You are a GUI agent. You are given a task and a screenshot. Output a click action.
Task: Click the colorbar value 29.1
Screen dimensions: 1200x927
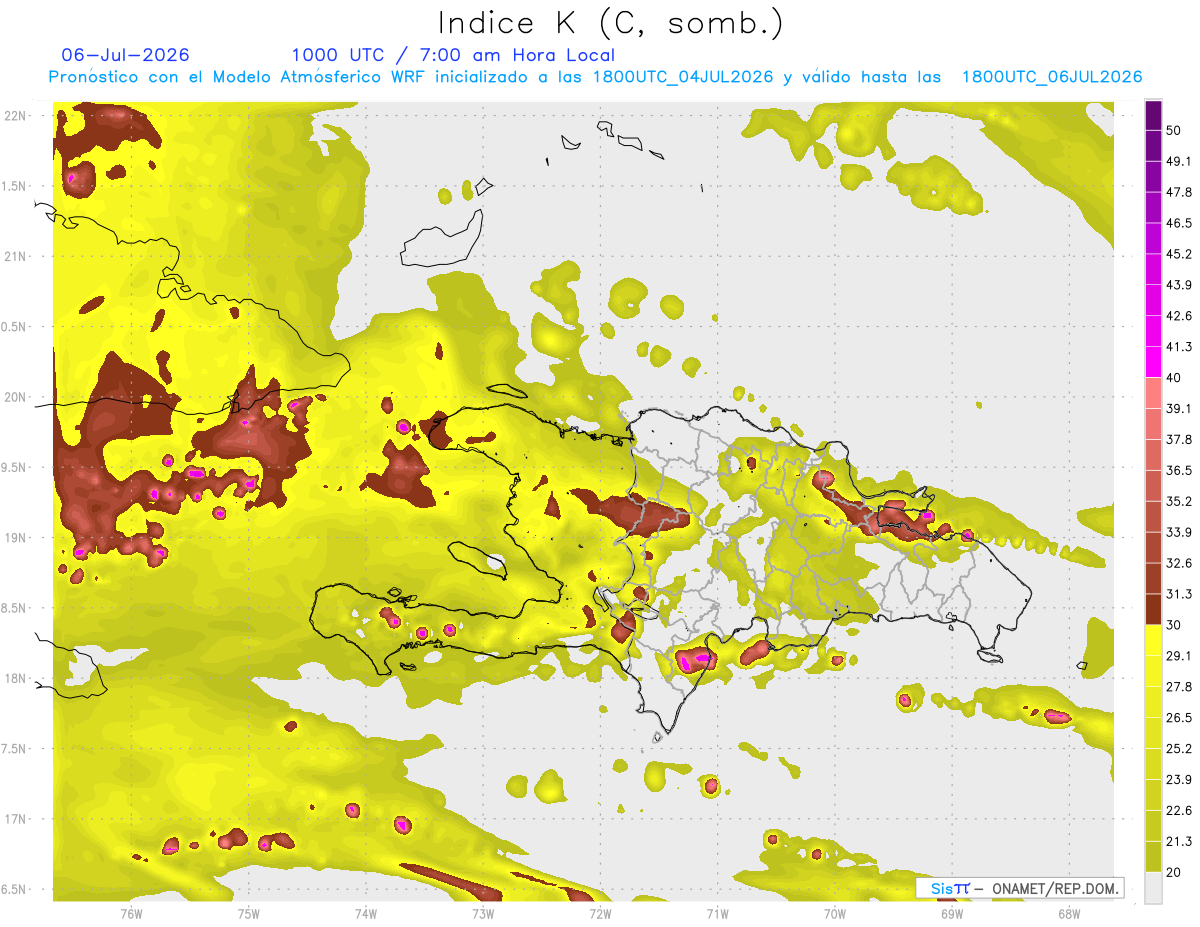pyautogui.click(x=1179, y=655)
